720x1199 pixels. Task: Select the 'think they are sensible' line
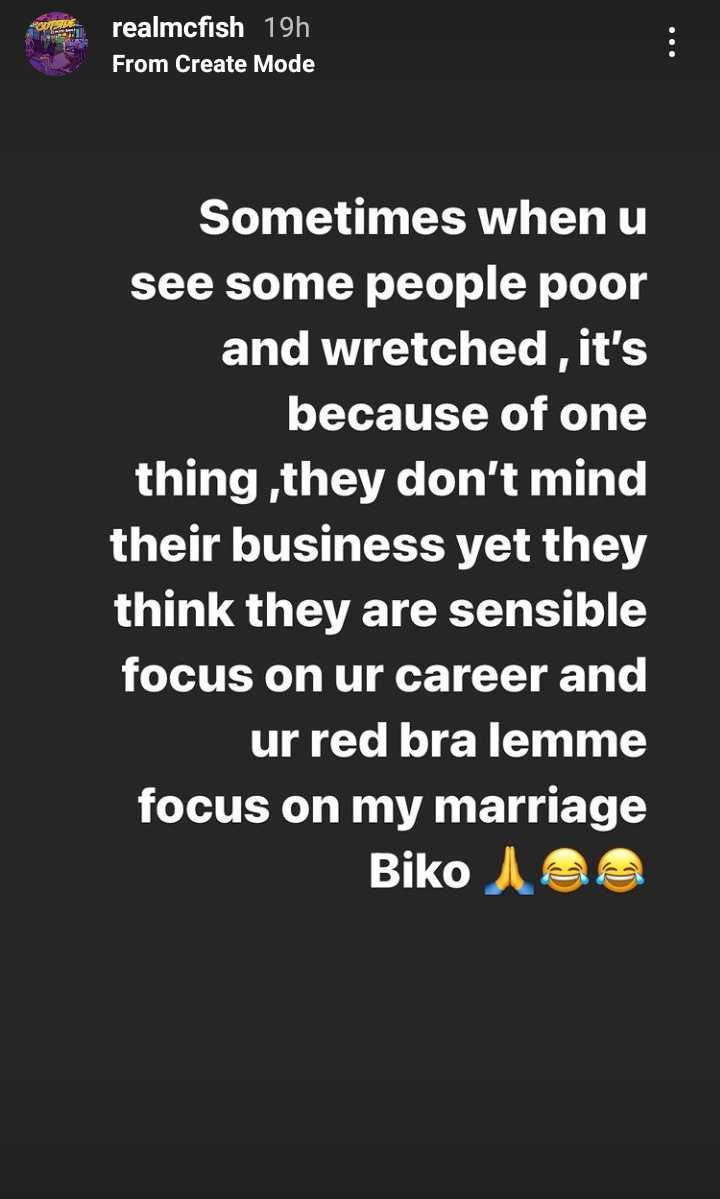381,612
